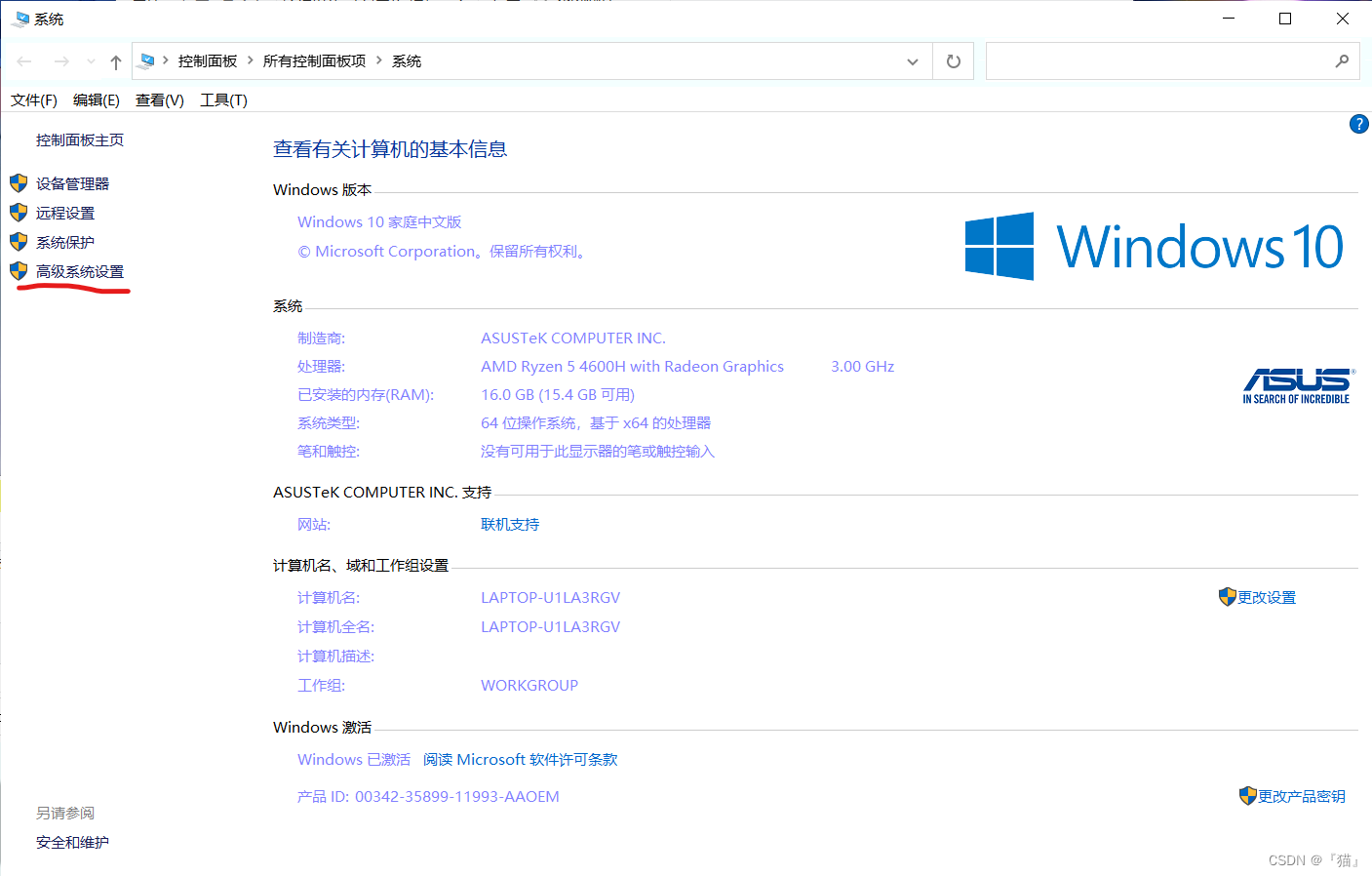Expand the chevron after 控制面板 breadcrumb
The width and height of the screenshot is (1372, 876).
(x=251, y=60)
